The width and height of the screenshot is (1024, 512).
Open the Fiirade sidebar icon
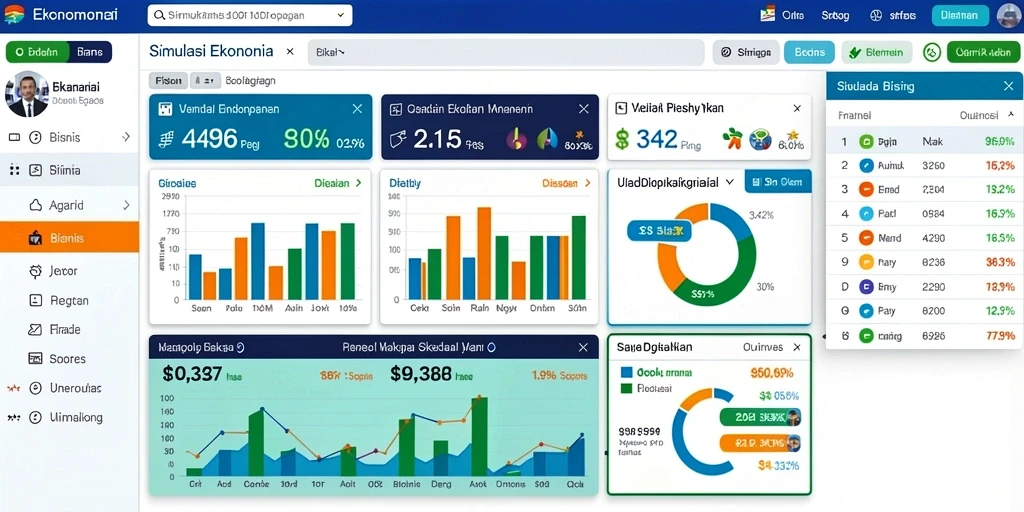click(x=35, y=330)
